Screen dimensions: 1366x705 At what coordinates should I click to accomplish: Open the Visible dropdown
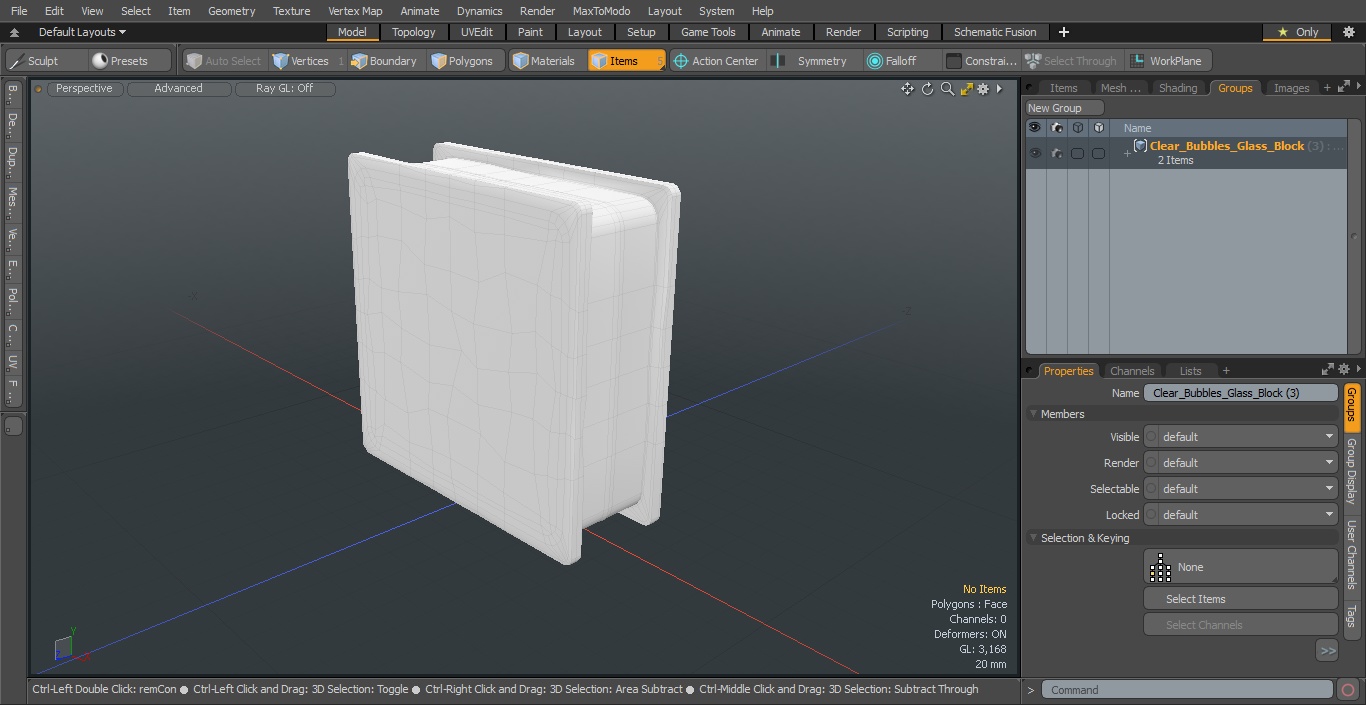(1241, 437)
